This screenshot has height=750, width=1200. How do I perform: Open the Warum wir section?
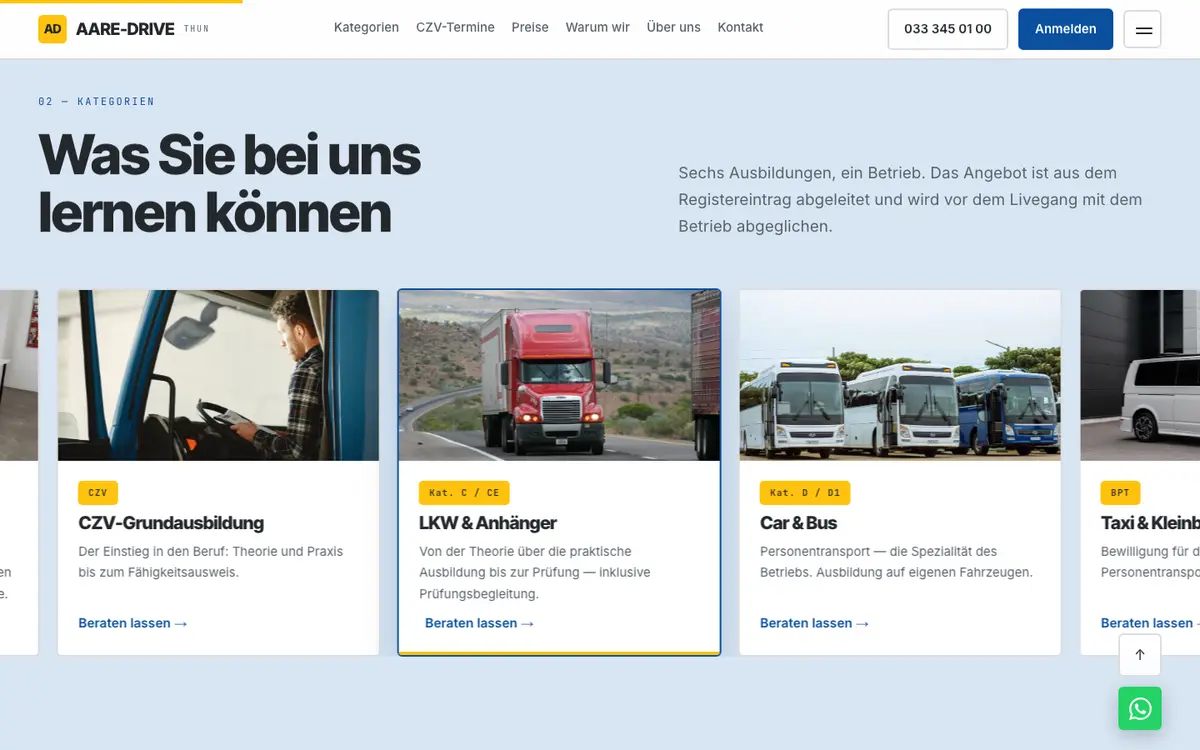click(x=598, y=28)
